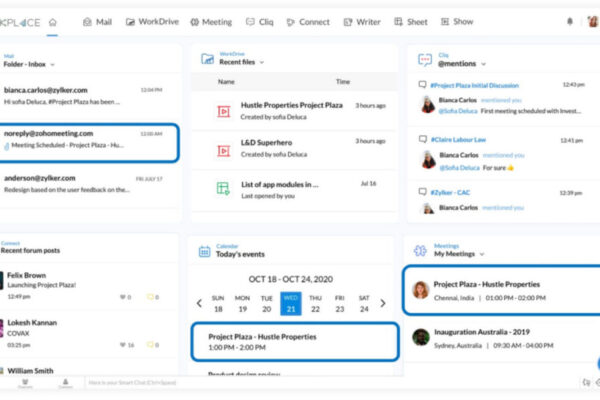Open the Connect app
600x400 pixels.
pos(308,22)
